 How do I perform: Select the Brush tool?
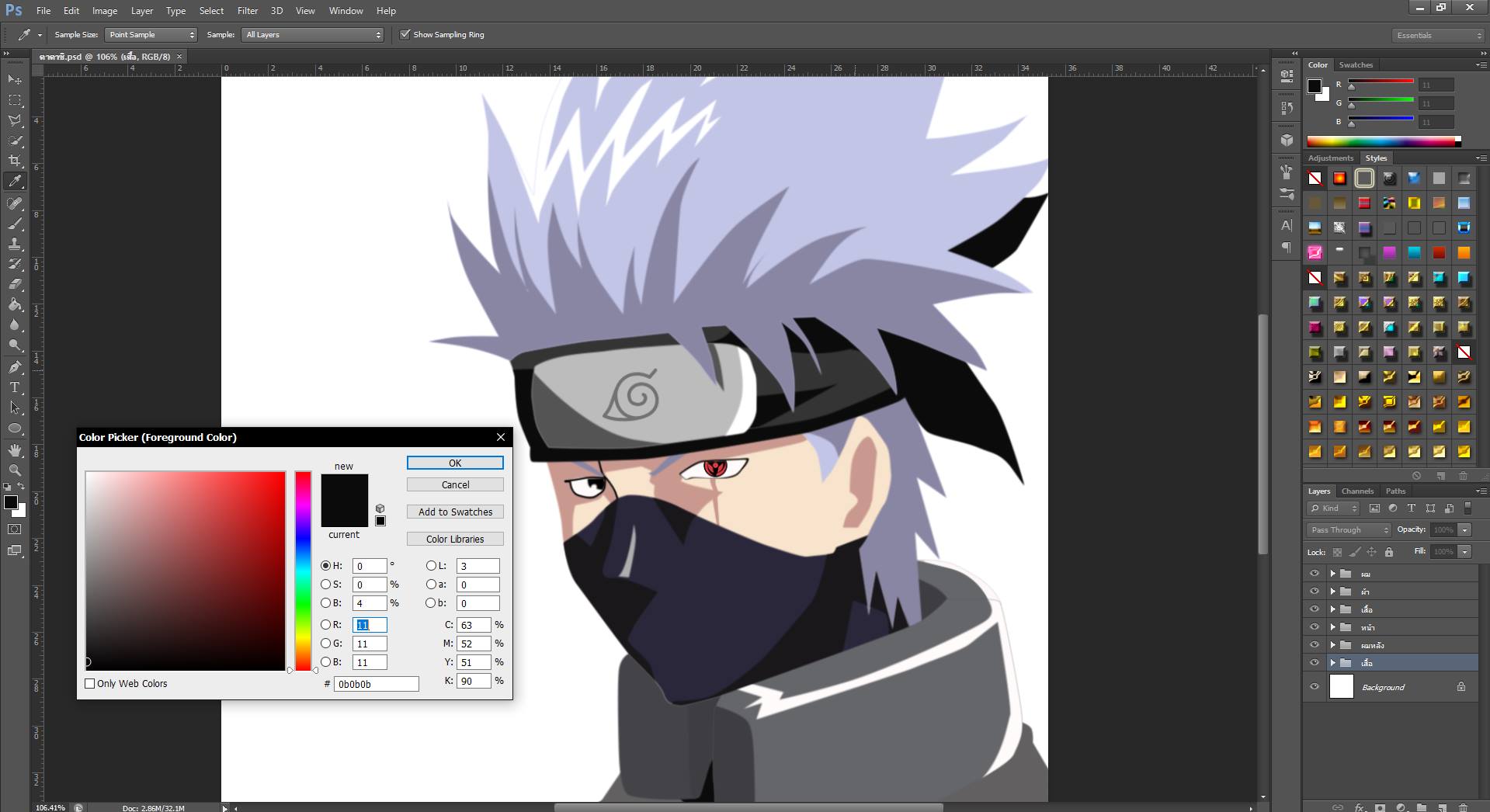click(15, 224)
